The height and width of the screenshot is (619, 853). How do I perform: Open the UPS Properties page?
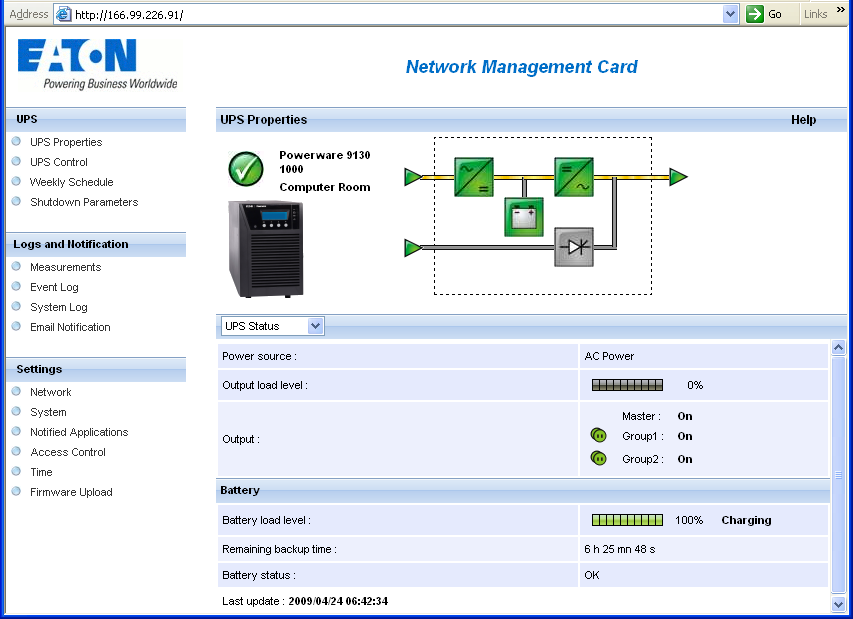66,142
